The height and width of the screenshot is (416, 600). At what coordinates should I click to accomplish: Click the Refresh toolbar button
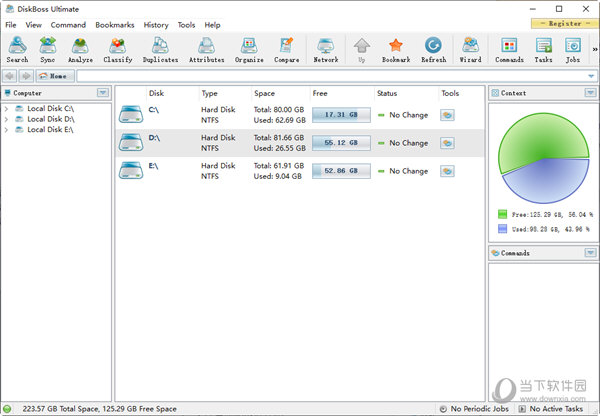pyautogui.click(x=433, y=49)
